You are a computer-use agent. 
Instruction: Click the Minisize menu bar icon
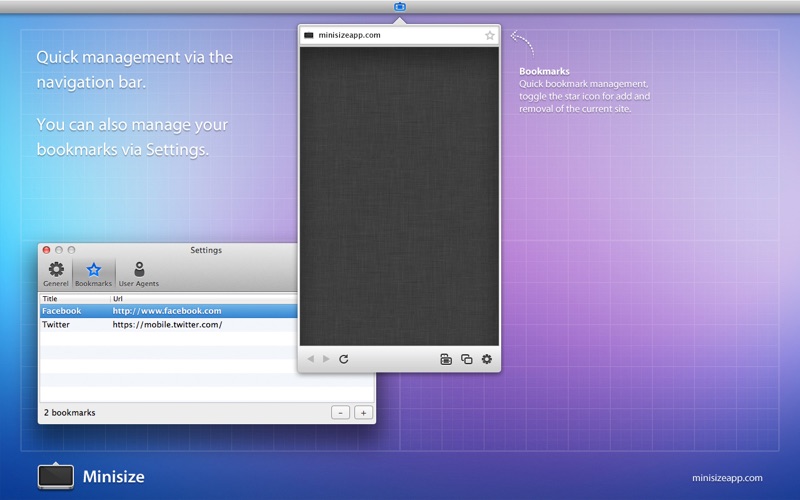coord(400,7)
